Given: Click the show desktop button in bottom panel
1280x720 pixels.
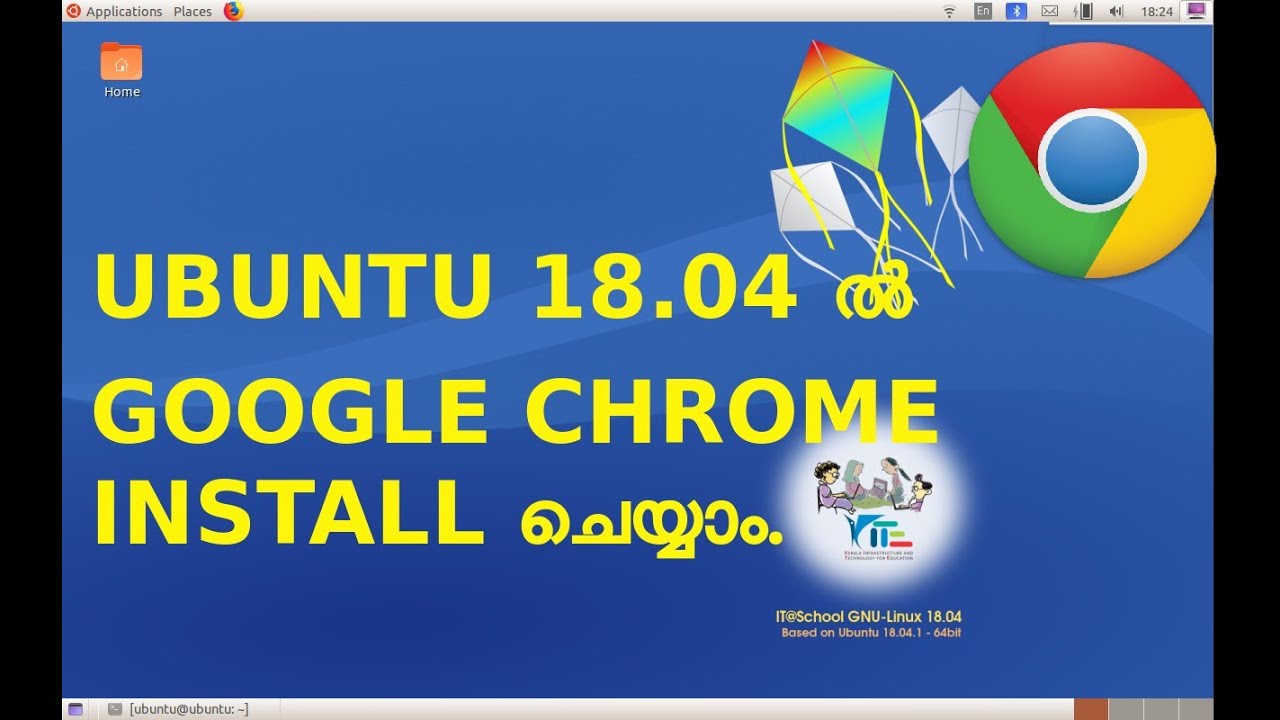Looking at the screenshot, I should click(x=75, y=709).
